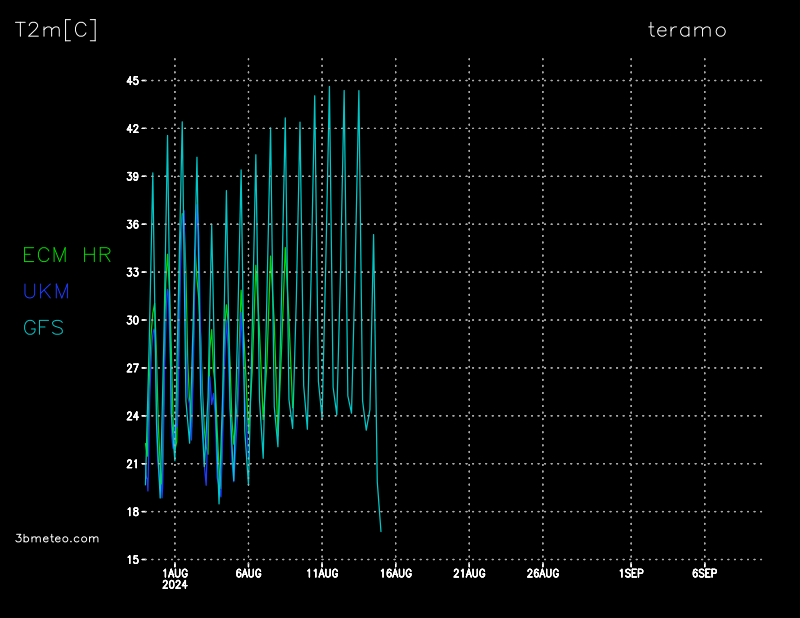Open the 3bmeteo.com watermark link
Viewport: 800px width, 618px height.
[x=58, y=538]
